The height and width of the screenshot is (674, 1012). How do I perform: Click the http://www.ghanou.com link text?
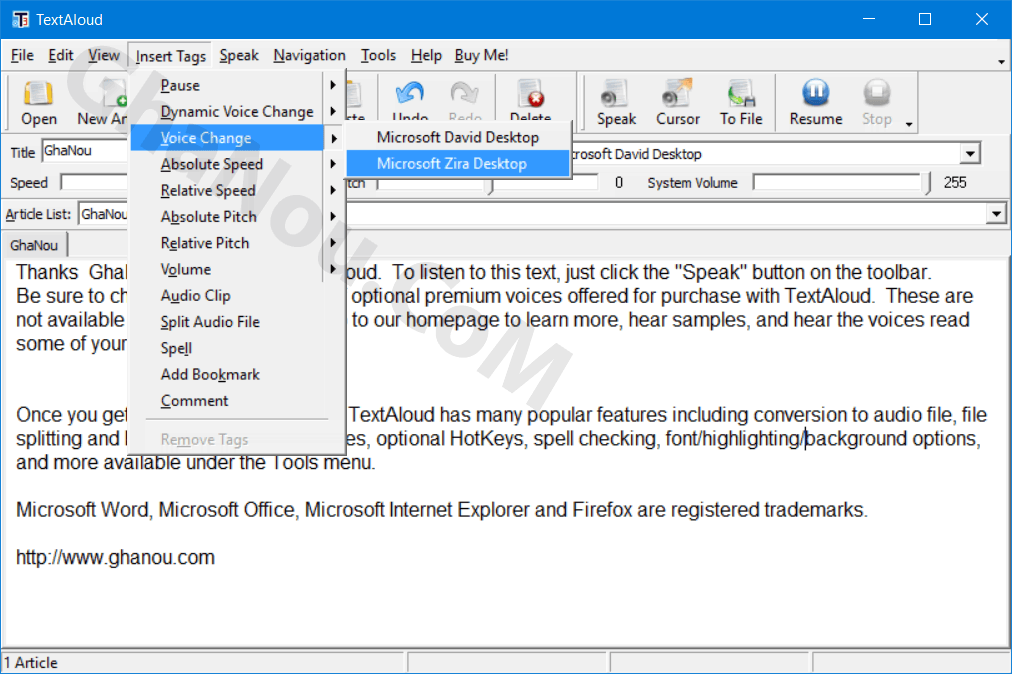pos(116,557)
